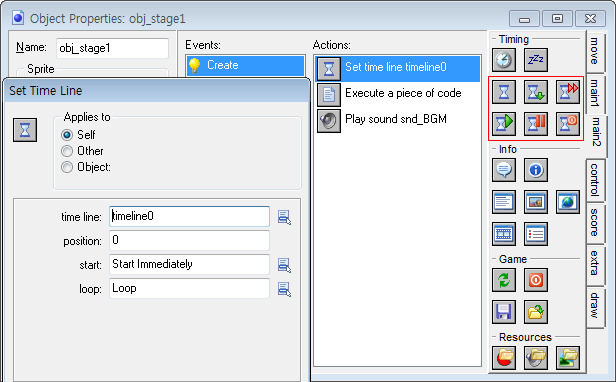Viewport: 616px width, 382px height.
Task: Click the time line field containing timeline0
Action: tap(189, 217)
